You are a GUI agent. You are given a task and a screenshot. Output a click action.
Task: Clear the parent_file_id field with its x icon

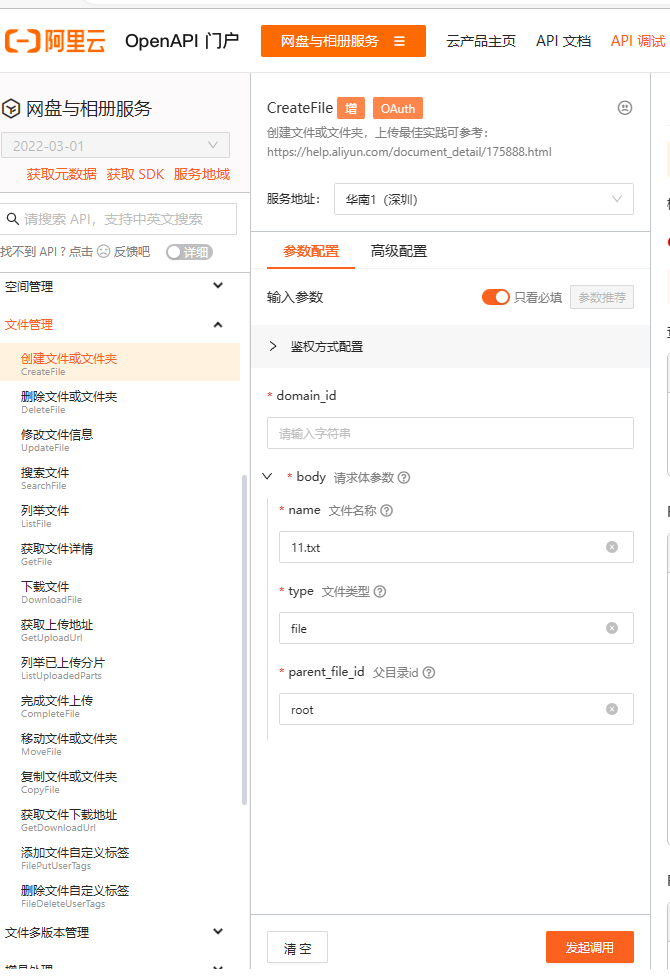pyautogui.click(x=612, y=709)
